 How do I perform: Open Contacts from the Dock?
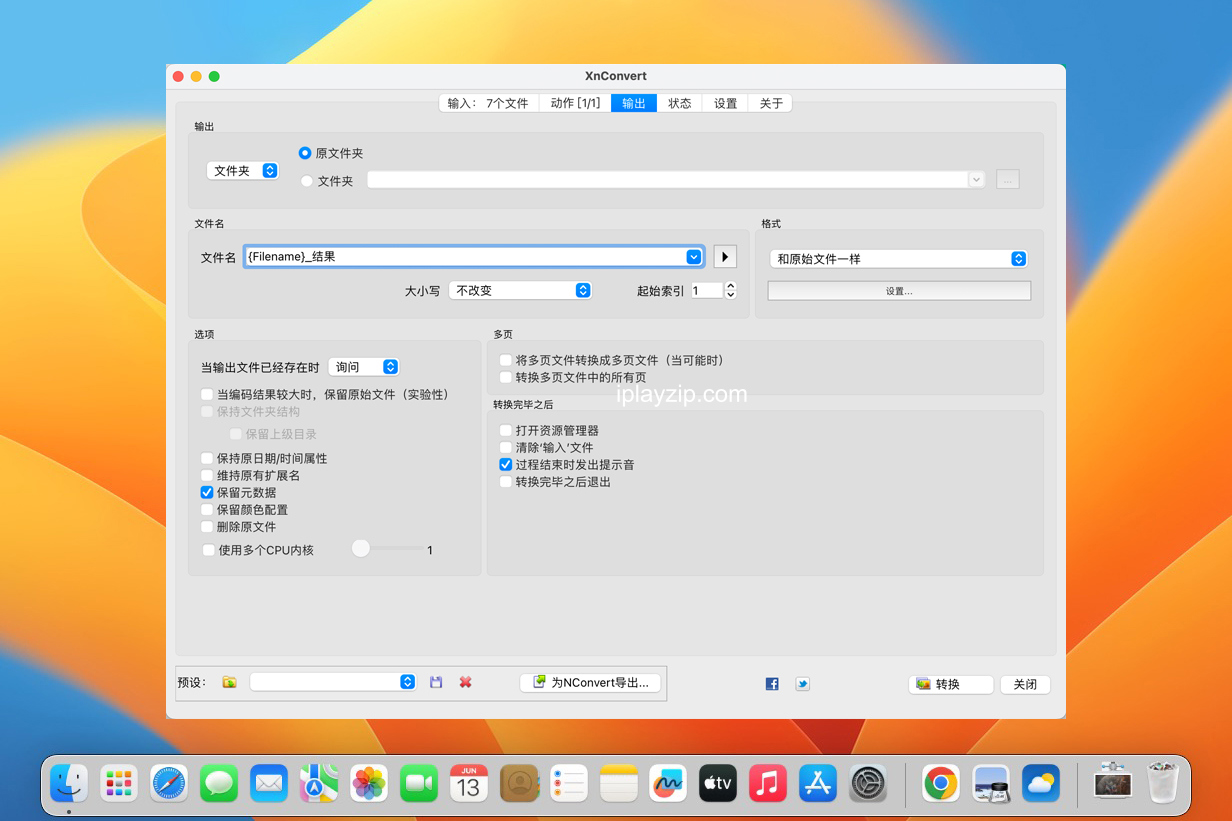pos(519,783)
